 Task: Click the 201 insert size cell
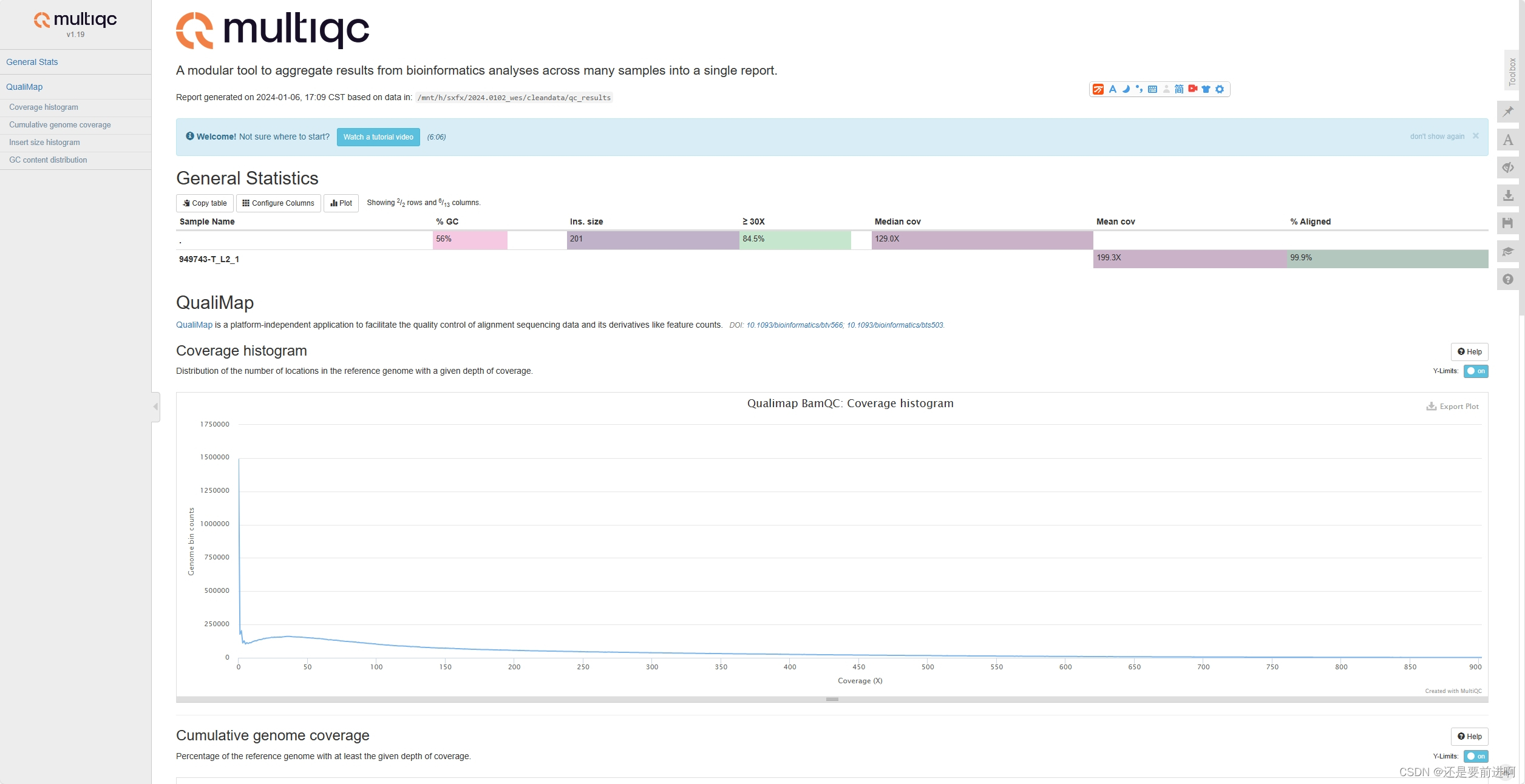coord(653,240)
